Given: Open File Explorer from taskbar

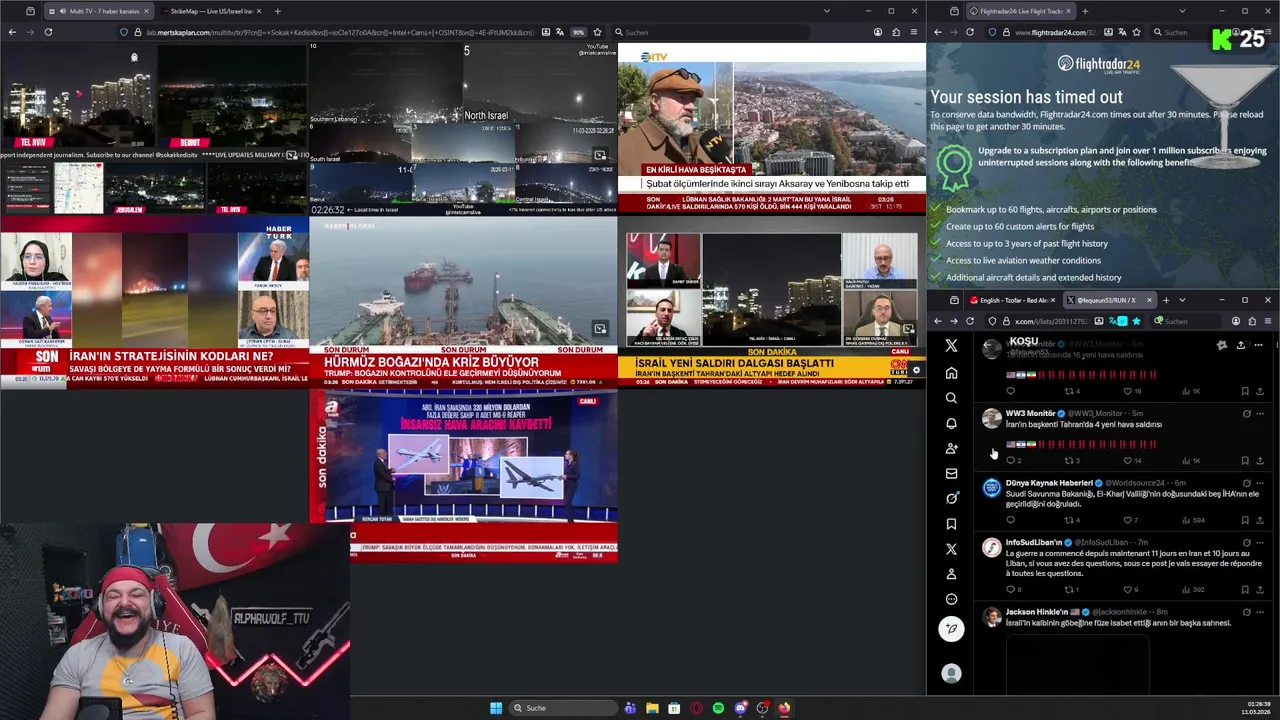Looking at the screenshot, I should coord(652,708).
